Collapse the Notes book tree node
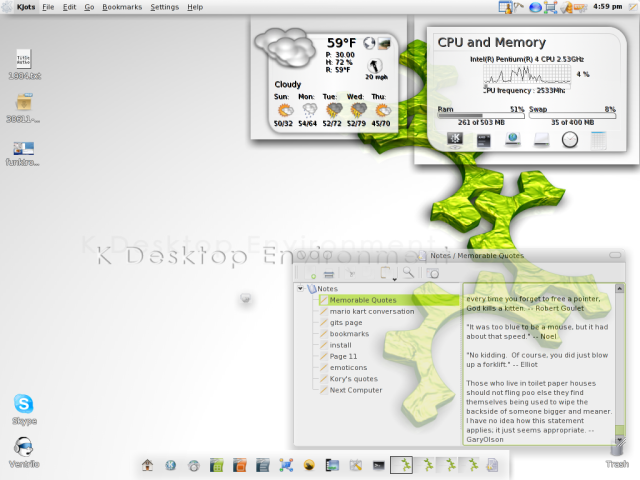The height and width of the screenshot is (480, 640). 300,289
